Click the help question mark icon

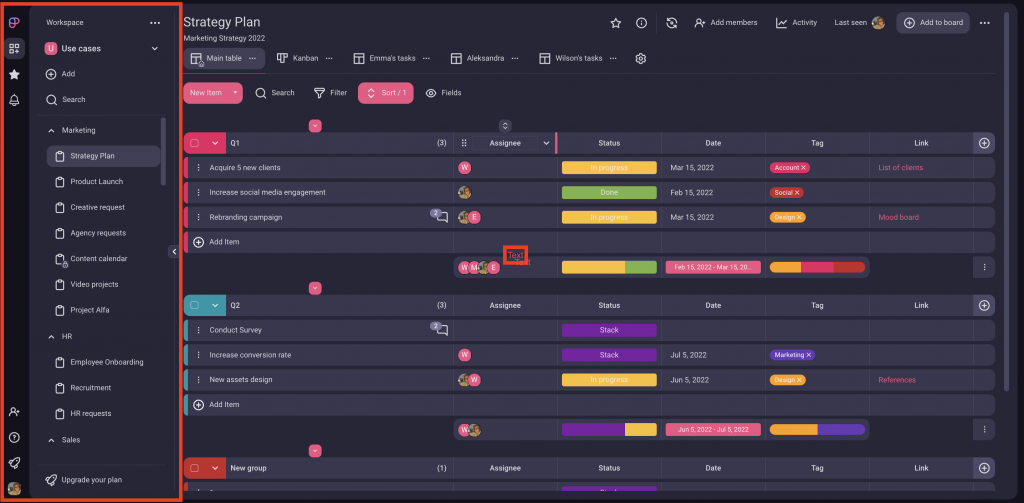(14, 437)
